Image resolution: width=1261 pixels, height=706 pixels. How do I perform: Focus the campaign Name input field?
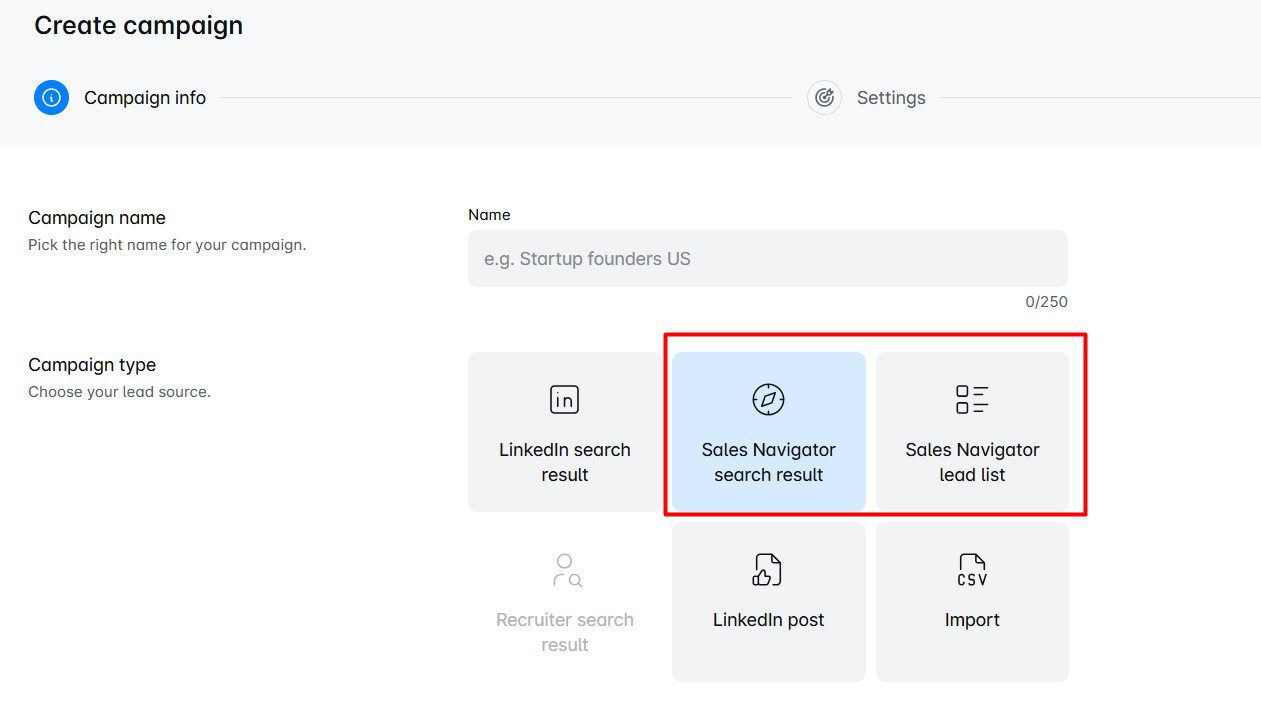click(x=767, y=259)
